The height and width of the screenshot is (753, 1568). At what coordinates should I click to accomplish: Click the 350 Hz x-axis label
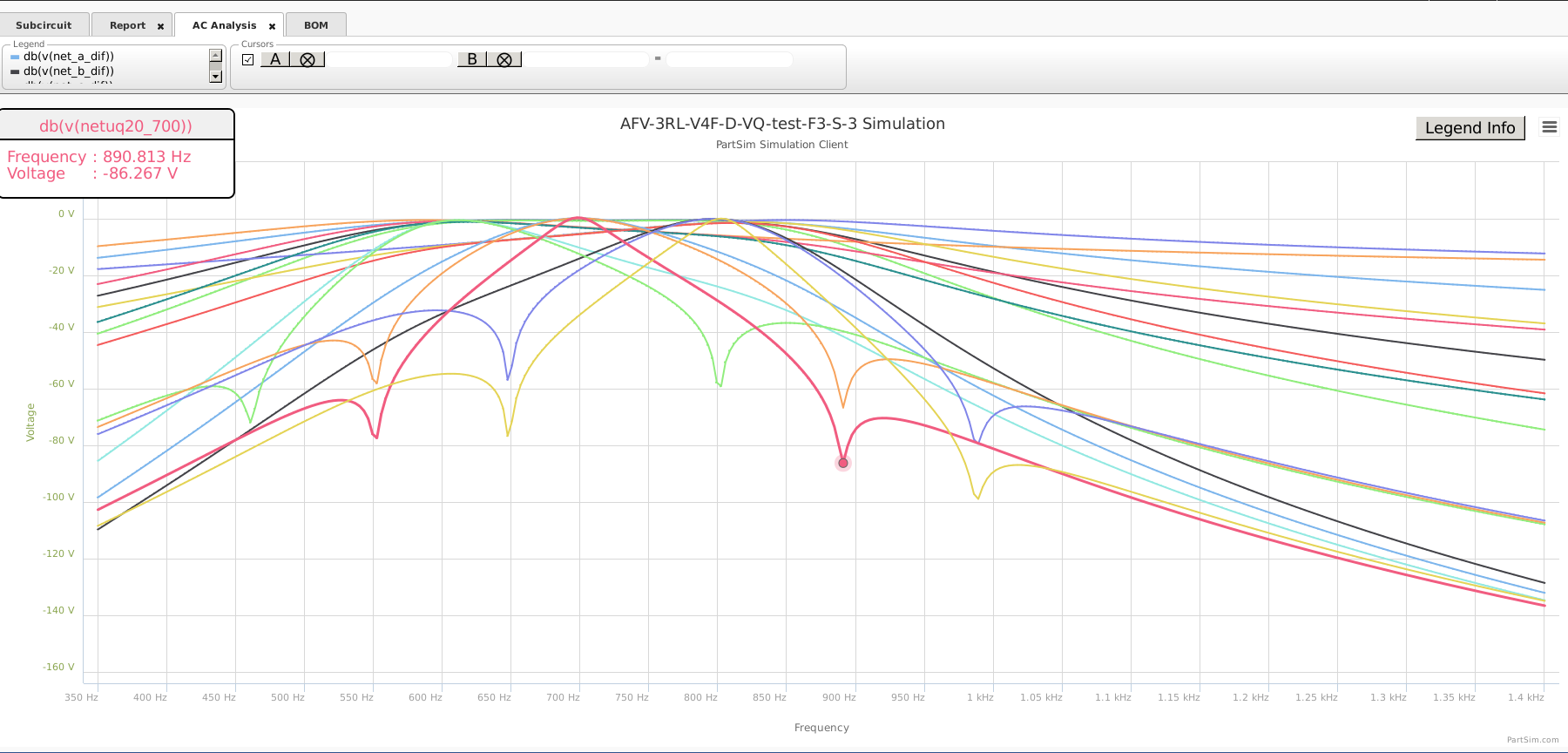(x=81, y=697)
